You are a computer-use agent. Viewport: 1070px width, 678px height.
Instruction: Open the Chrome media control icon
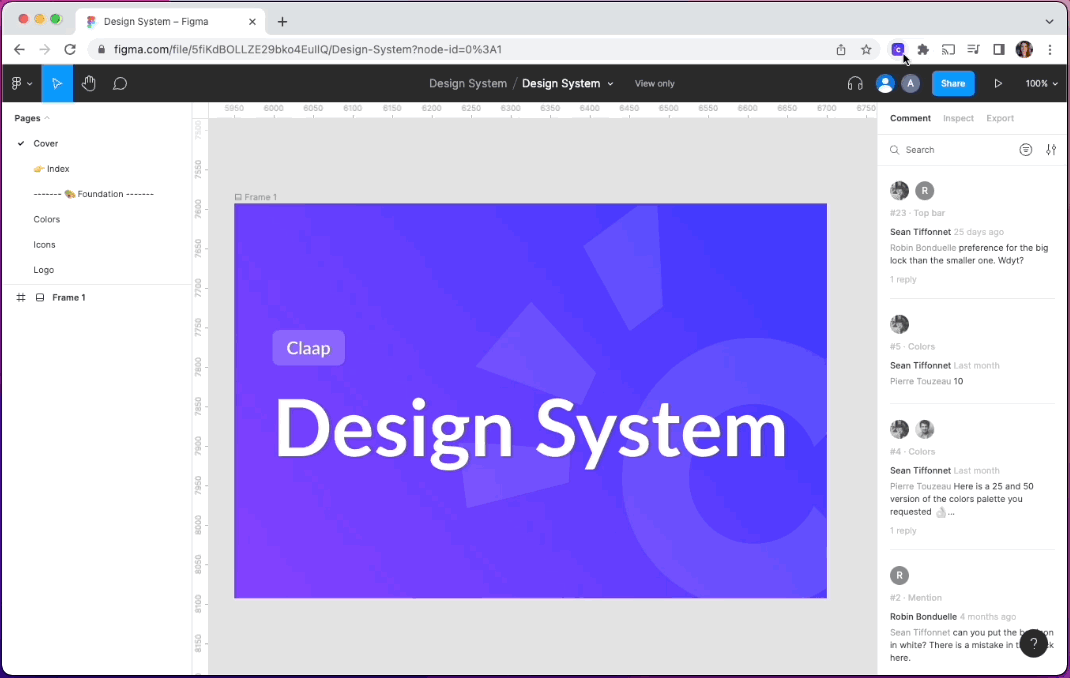(974, 49)
